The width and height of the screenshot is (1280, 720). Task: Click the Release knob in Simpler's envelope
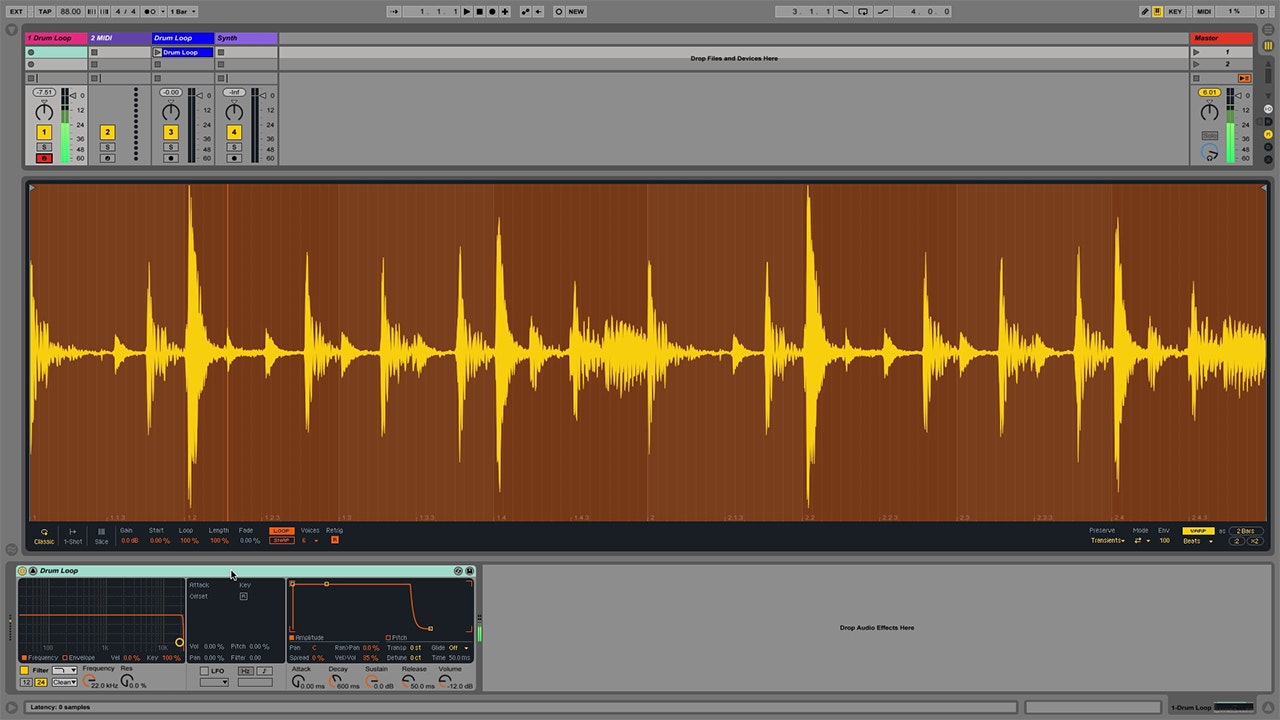coord(406,681)
